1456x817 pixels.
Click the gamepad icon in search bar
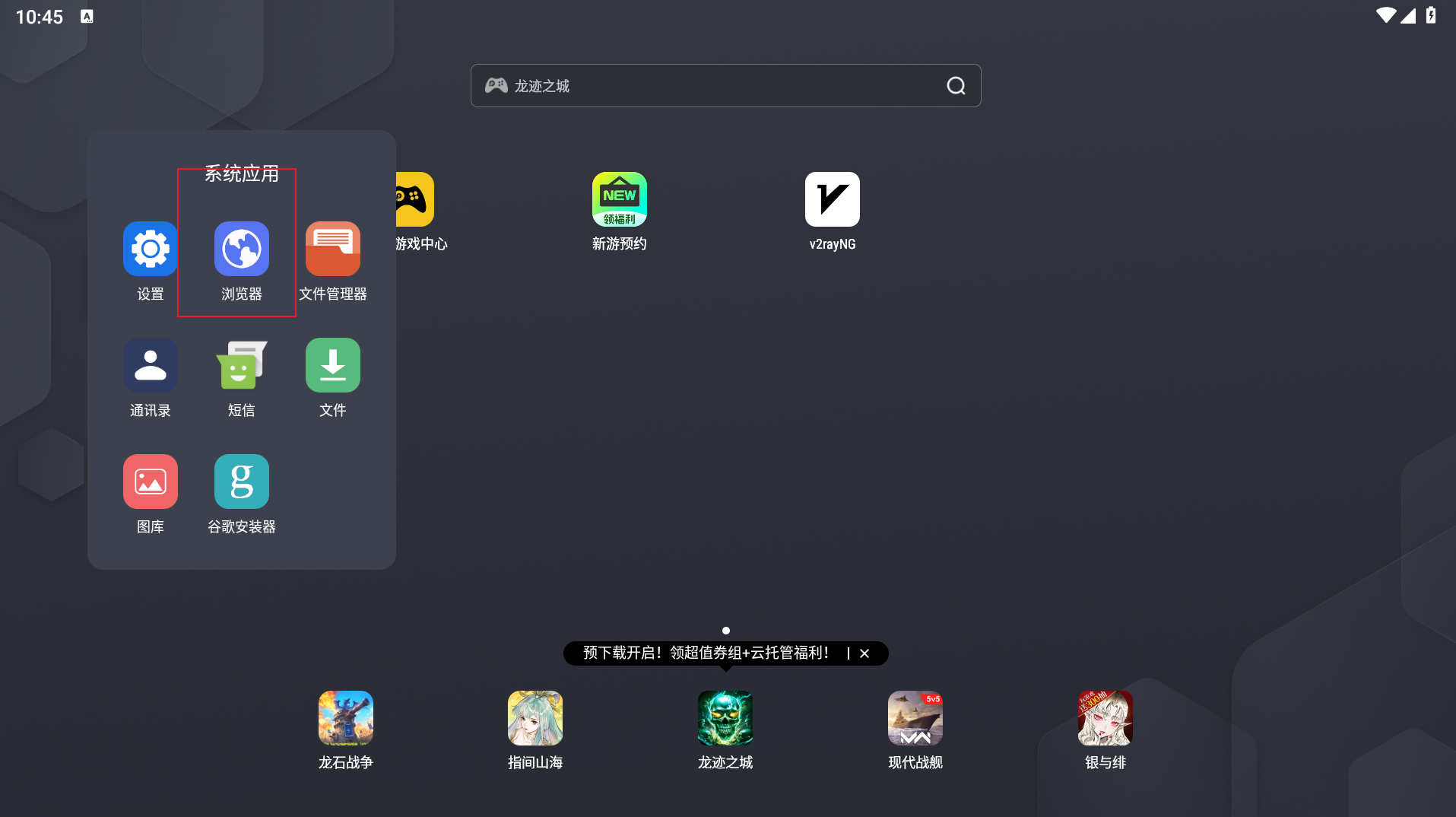(x=496, y=85)
